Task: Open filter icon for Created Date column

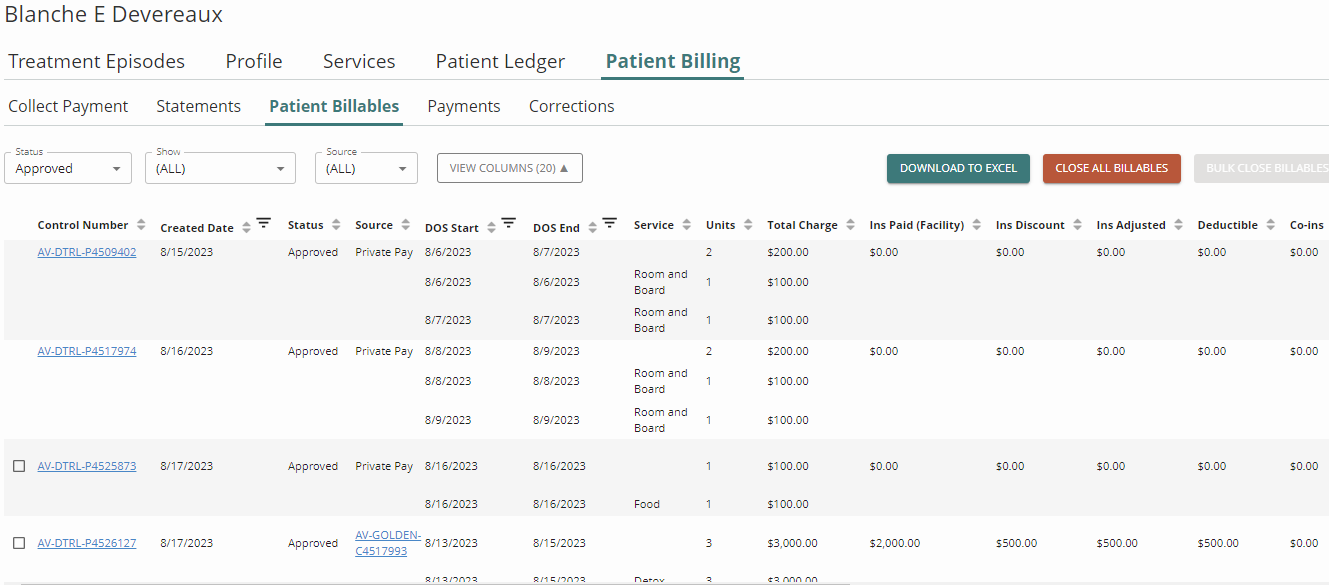Action: tap(264, 223)
